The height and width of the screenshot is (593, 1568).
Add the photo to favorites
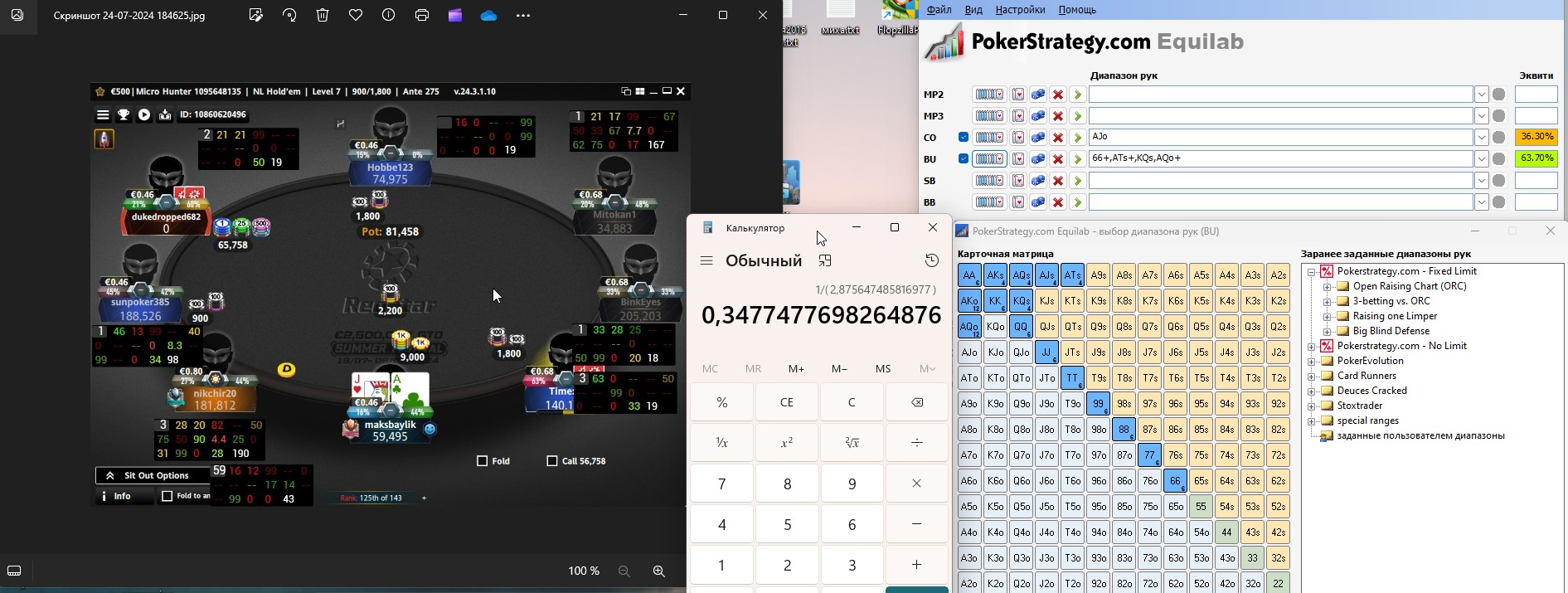tap(356, 15)
